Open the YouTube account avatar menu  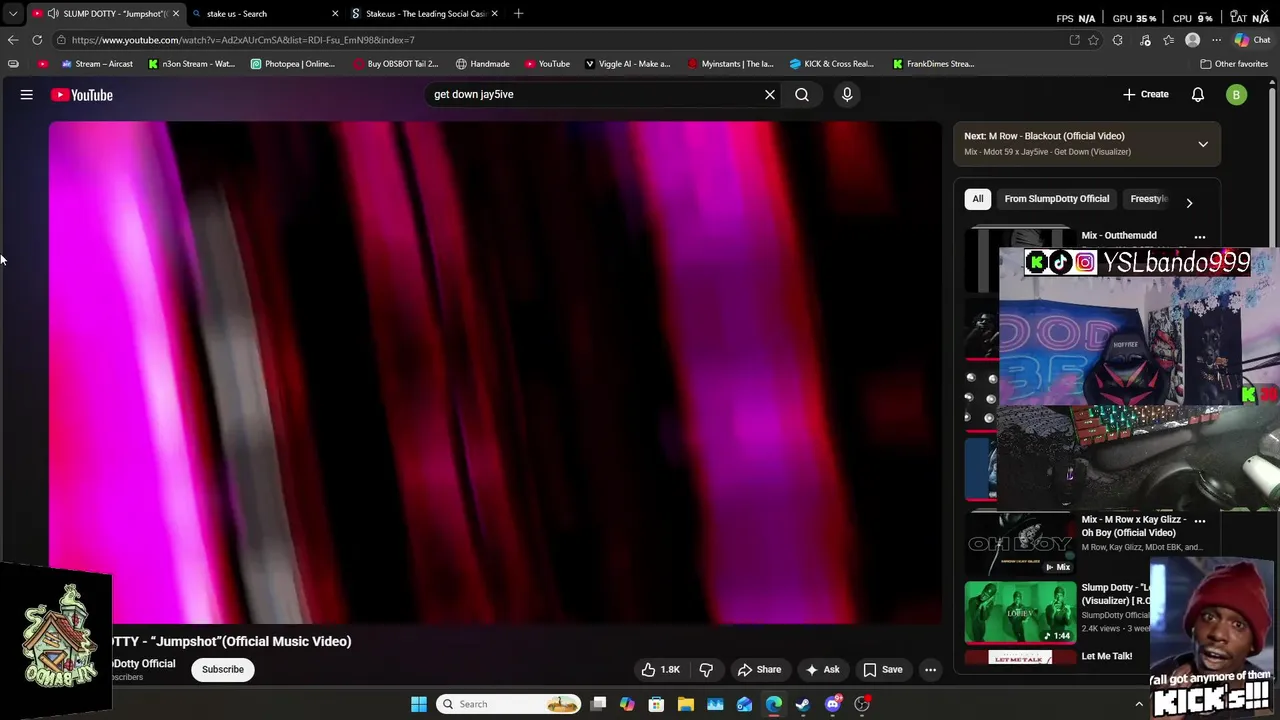pos(1237,95)
